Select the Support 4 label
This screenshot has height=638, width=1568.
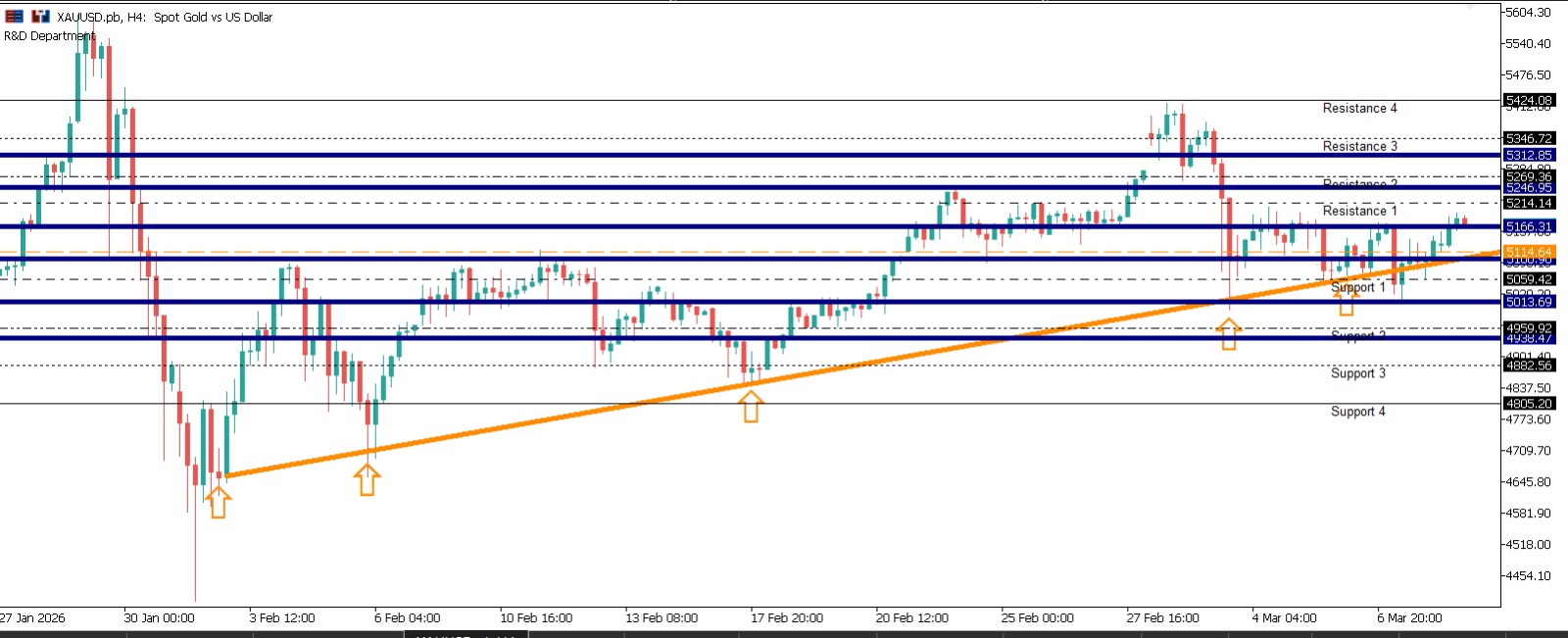pyautogui.click(x=1358, y=412)
